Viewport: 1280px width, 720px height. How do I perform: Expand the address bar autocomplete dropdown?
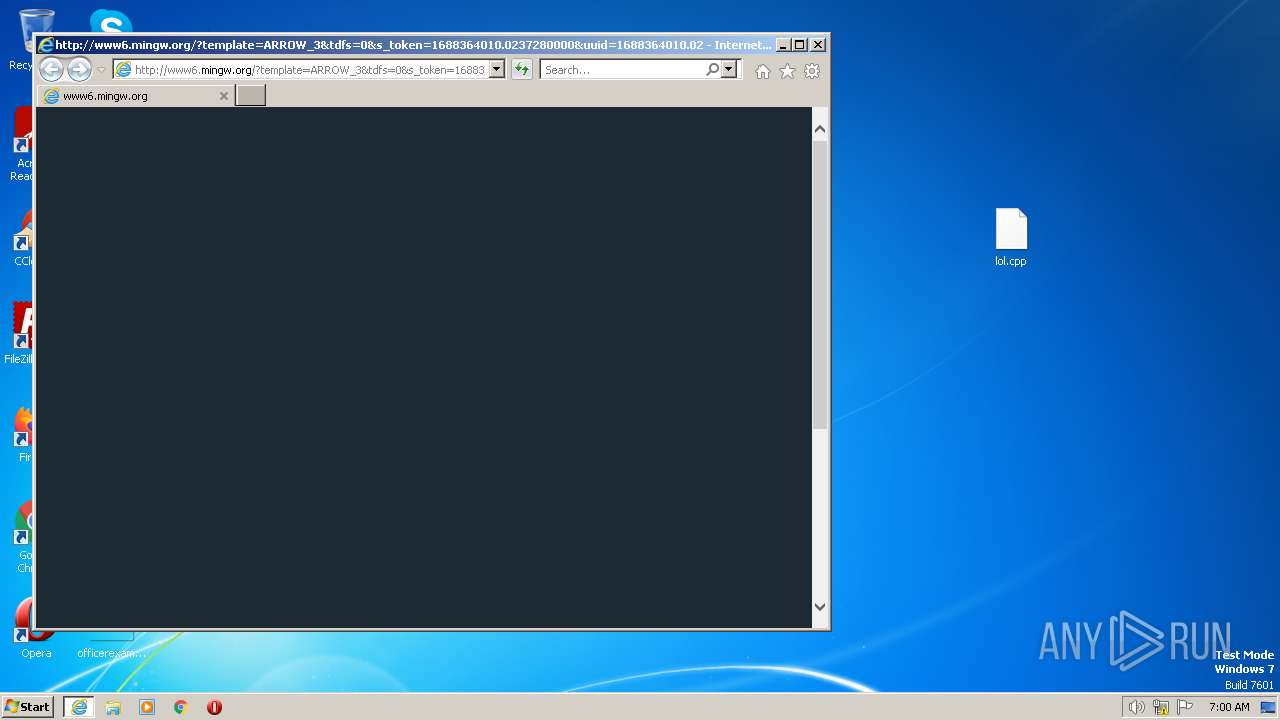(x=497, y=70)
